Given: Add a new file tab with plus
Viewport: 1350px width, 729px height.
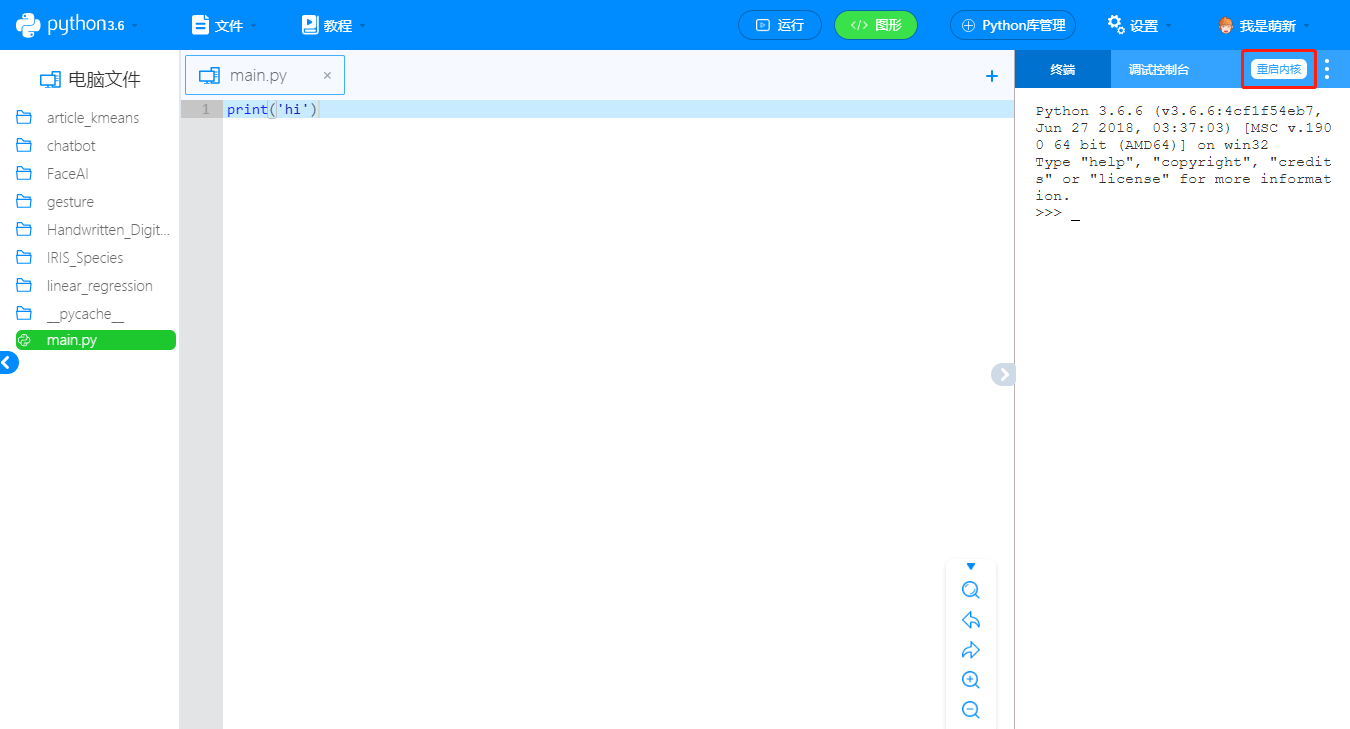Looking at the screenshot, I should [992, 76].
